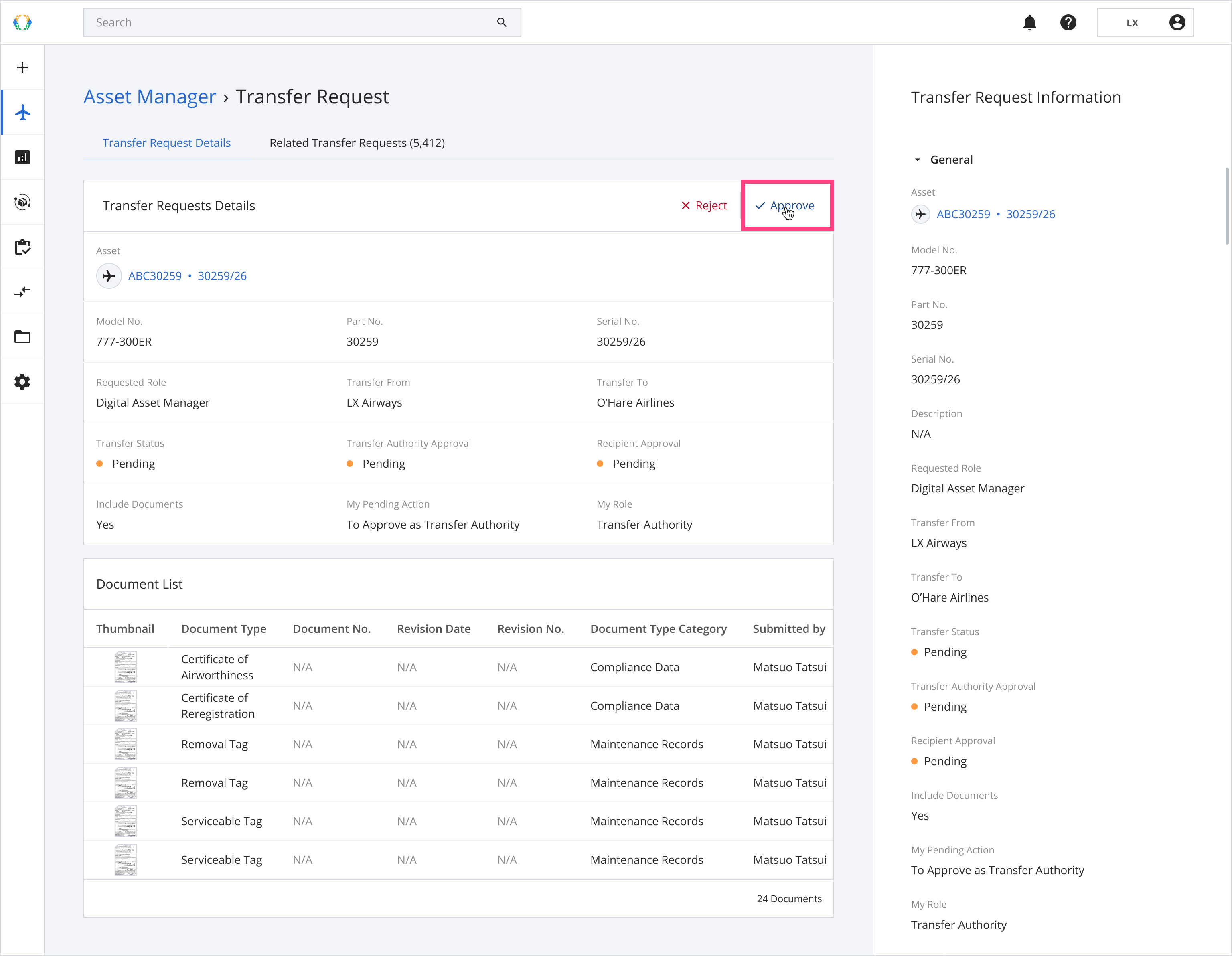Open Certificate of Reregistration thumbnail

125,706
